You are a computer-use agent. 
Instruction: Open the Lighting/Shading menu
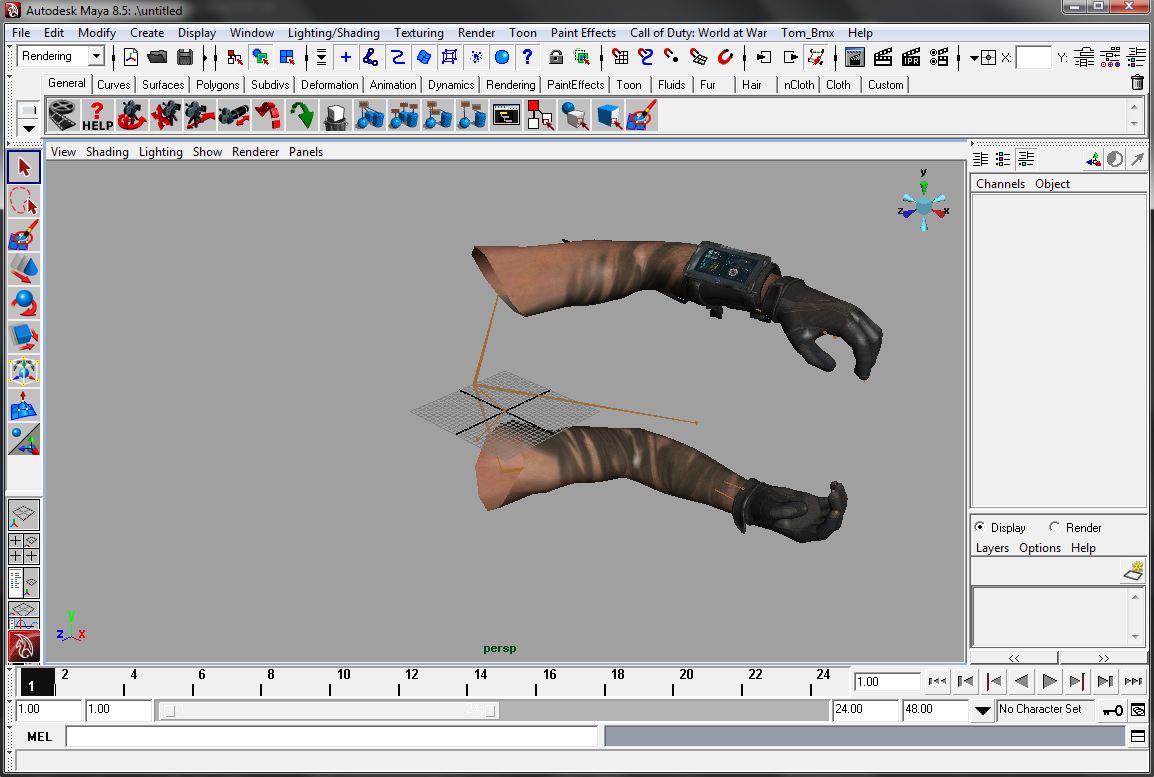333,33
